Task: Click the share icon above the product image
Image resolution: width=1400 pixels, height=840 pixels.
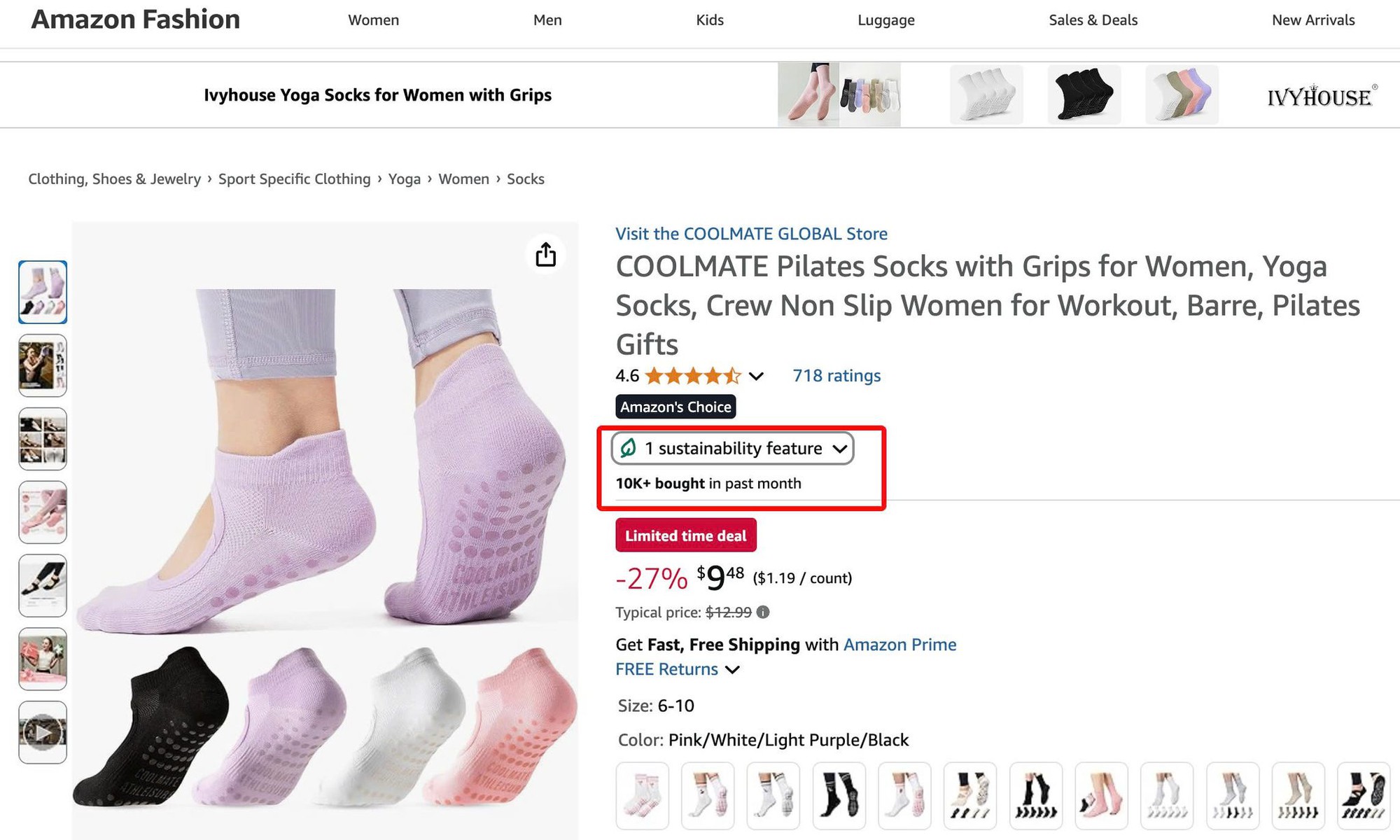Action: 546,255
